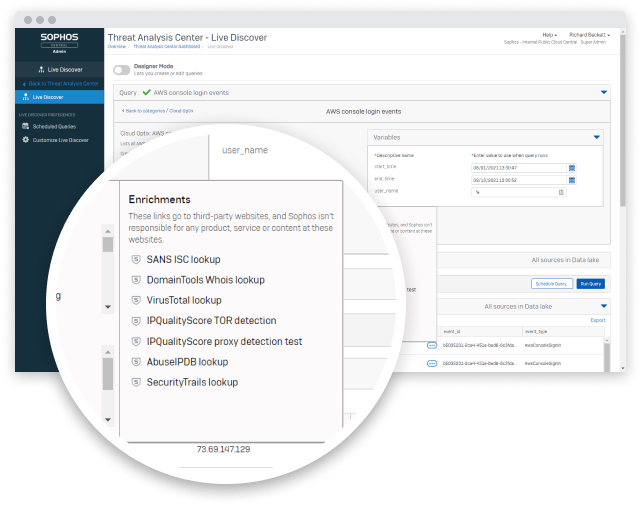Viewport: 641px width, 508px height.
Task: Click the VirusTotal lookup shield icon
Action: pyautogui.click(x=137, y=300)
